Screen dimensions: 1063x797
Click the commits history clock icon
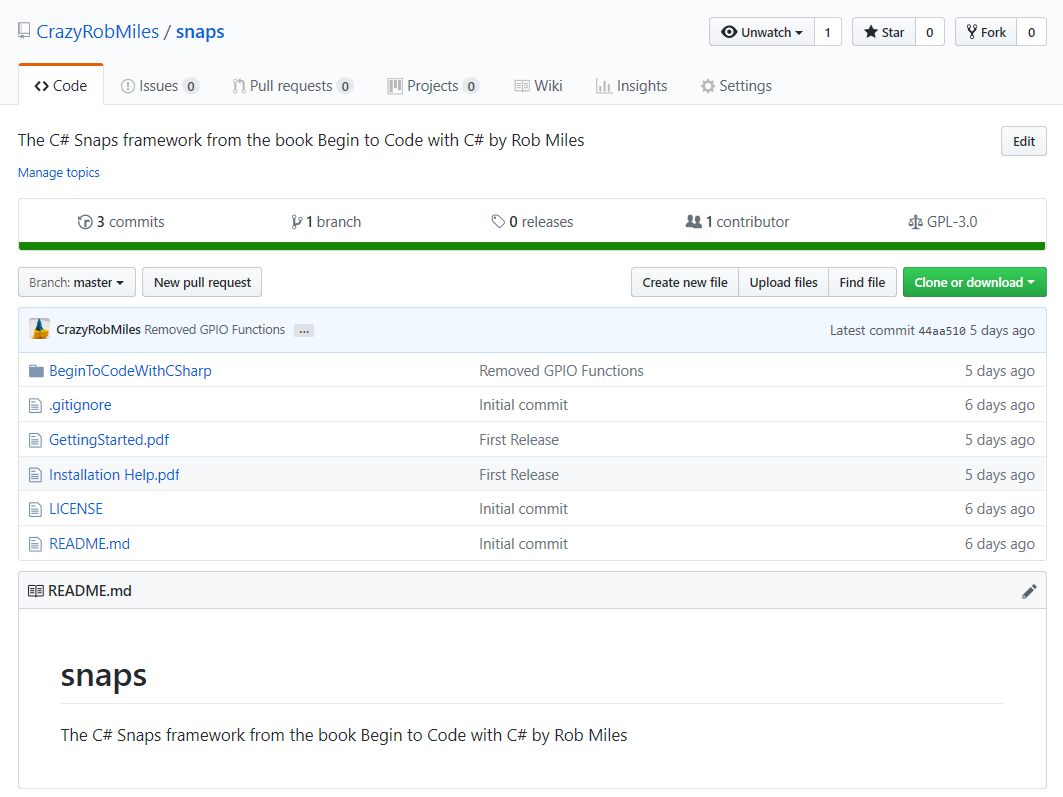point(85,222)
